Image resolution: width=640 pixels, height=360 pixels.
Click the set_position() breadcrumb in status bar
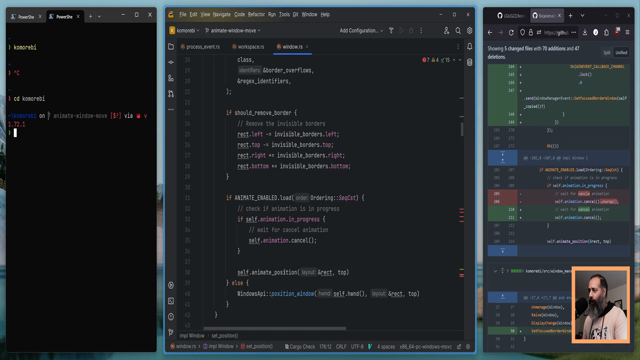257,347
